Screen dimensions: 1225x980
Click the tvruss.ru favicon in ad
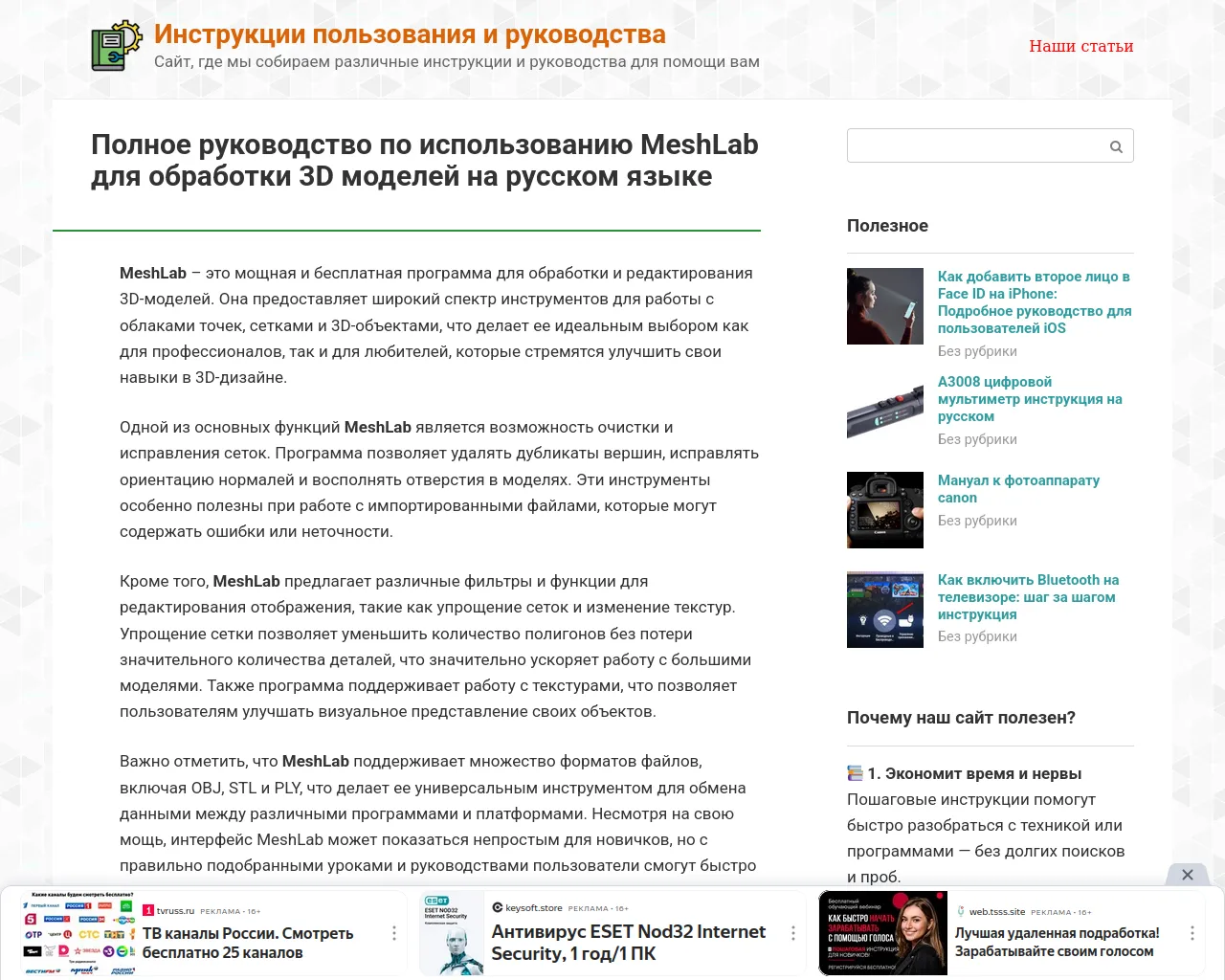(148, 910)
